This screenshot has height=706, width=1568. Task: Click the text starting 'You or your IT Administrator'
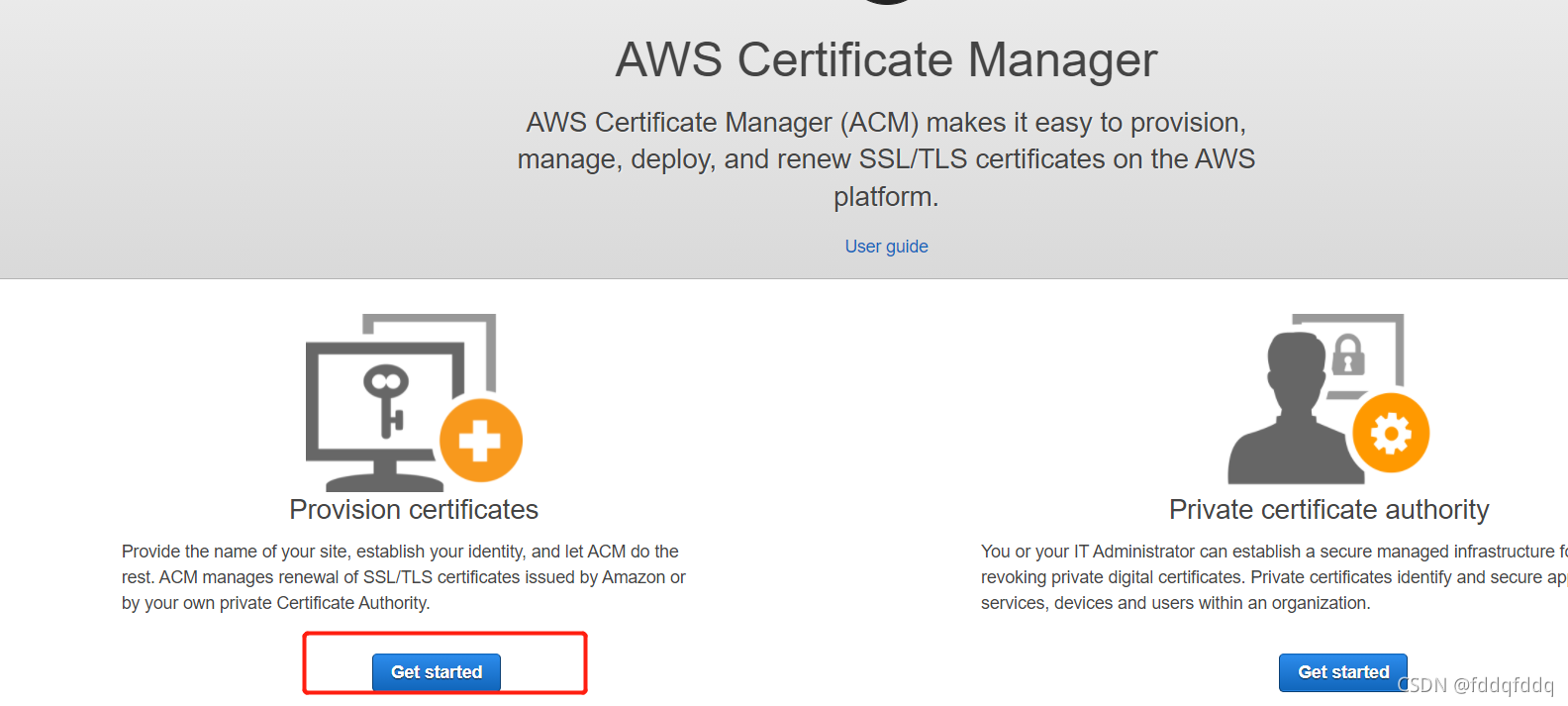pos(1274,577)
